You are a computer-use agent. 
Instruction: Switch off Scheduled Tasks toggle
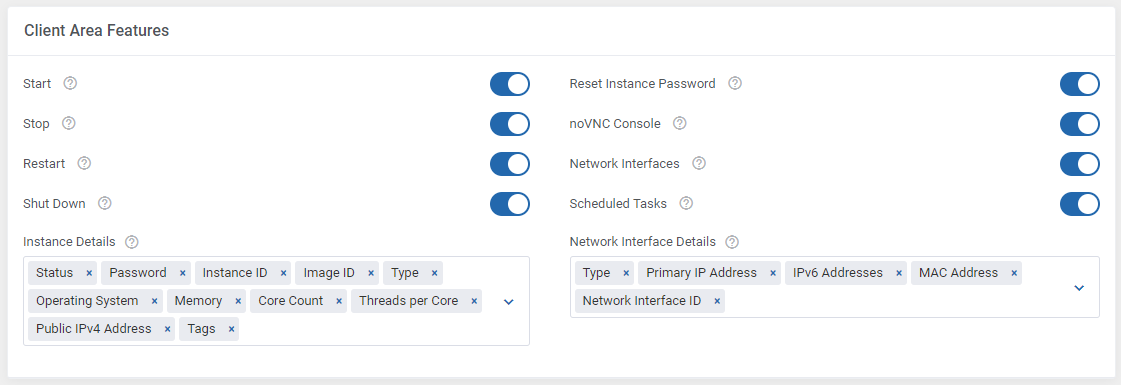click(1080, 204)
